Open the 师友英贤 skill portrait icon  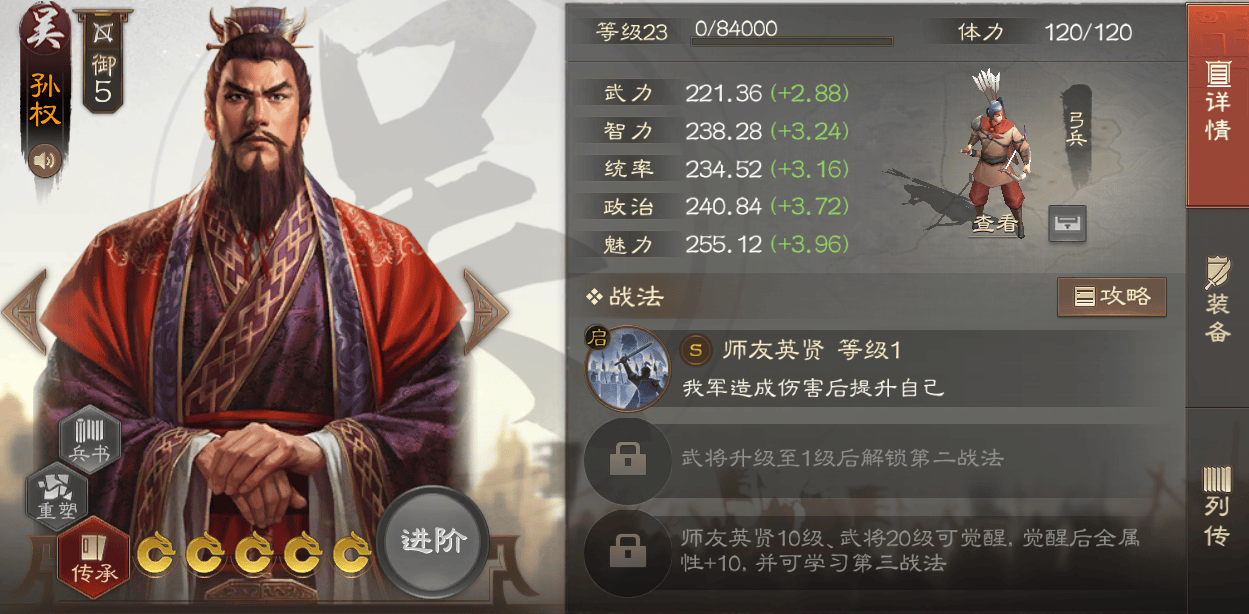point(627,369)
